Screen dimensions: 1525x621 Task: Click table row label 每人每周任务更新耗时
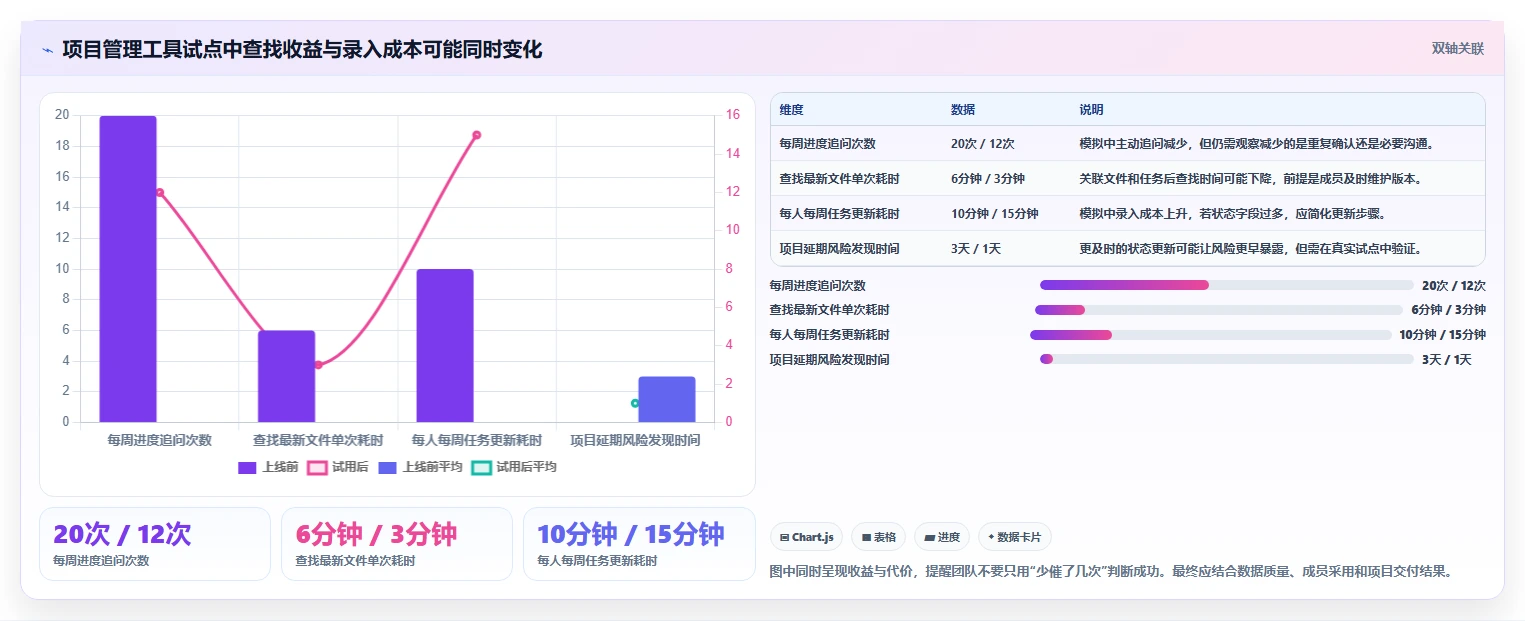pos(840,214)
